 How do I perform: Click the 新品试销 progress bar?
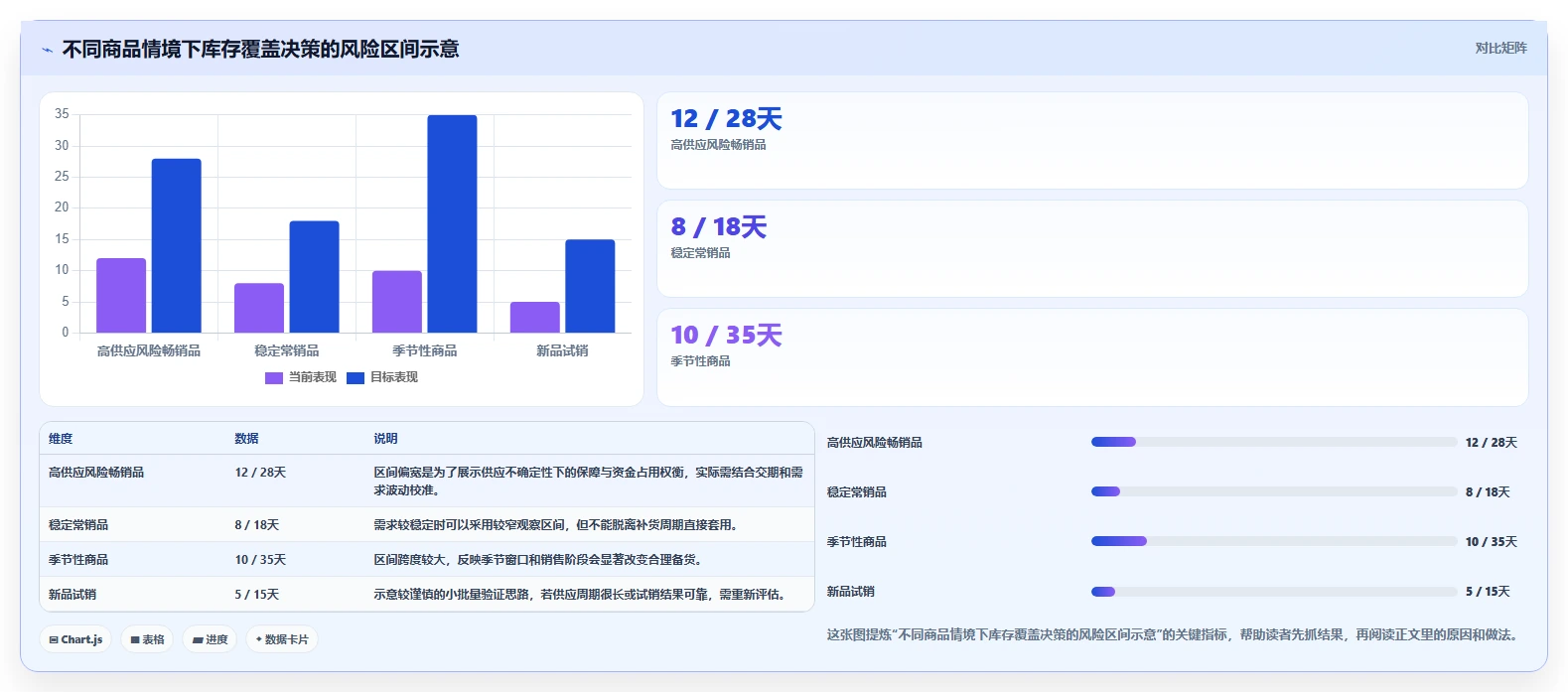click(x=1274, y=591)
